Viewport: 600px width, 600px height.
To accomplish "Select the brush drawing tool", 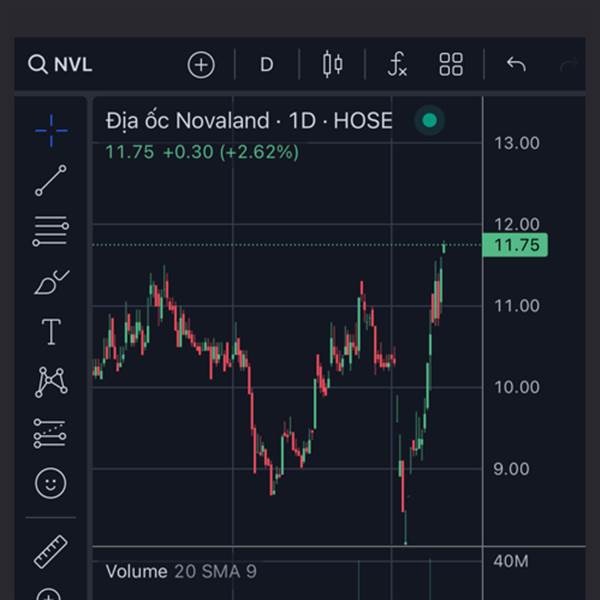I will (x=52, y=282).
